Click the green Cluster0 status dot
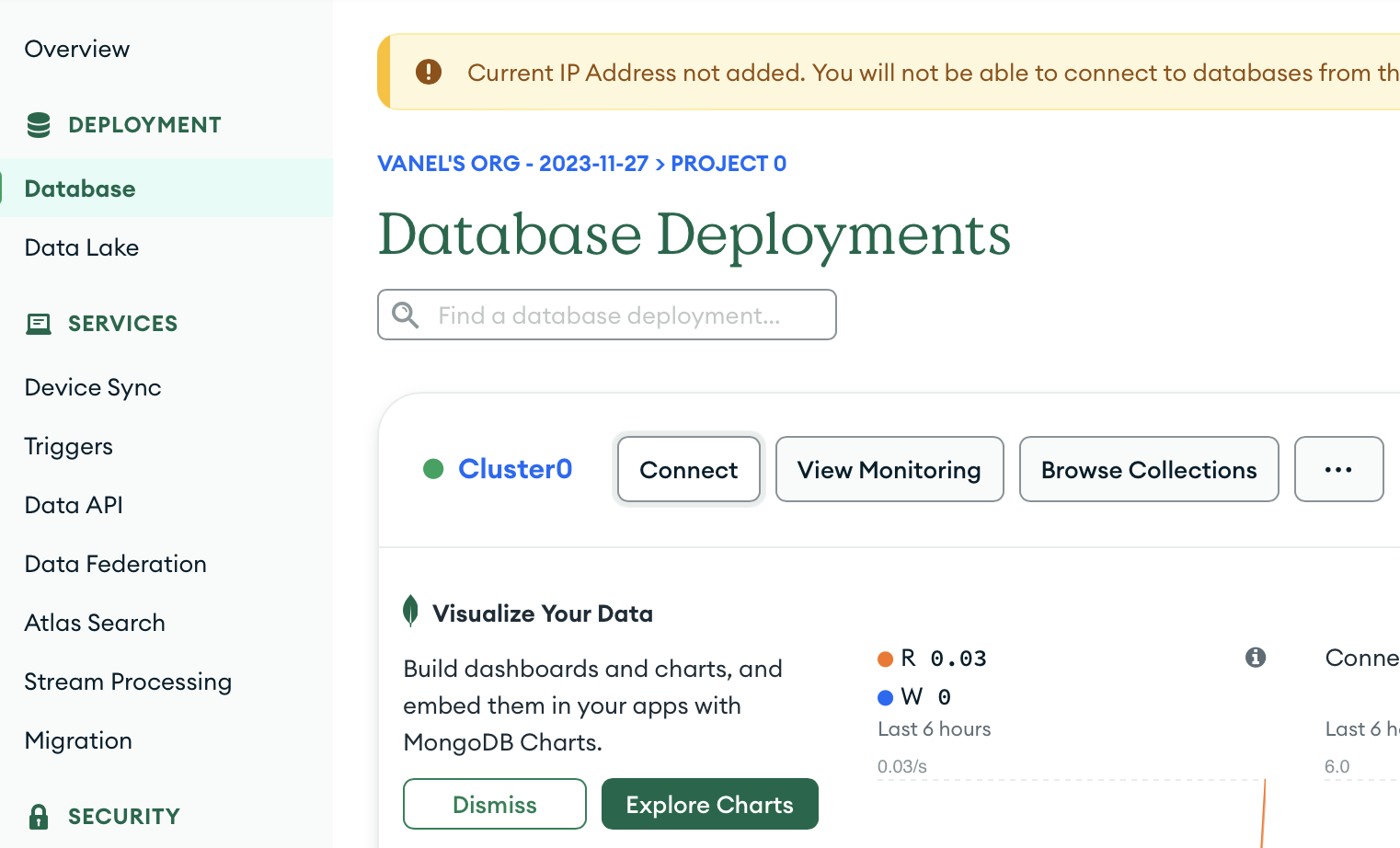This screenshot has width=1400, height=848. pos(433,469)
